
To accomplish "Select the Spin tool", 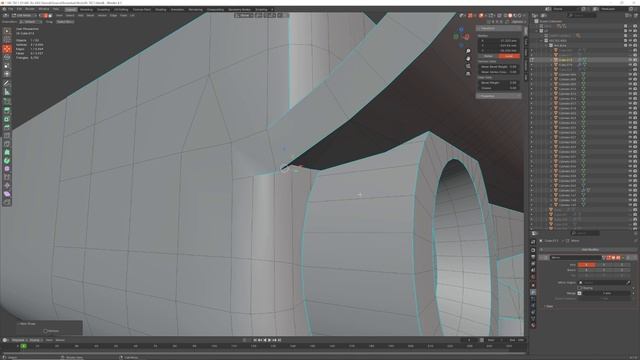I will (x=7, y=160).
